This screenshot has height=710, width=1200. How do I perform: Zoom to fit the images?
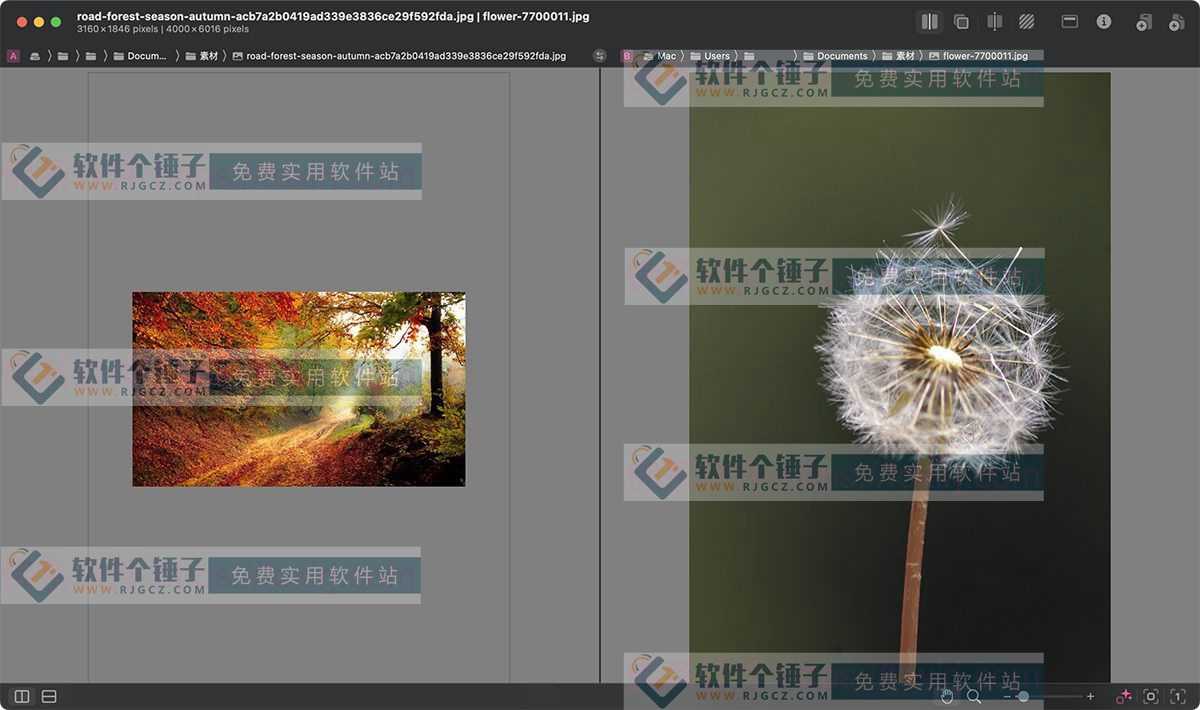point(1151,696)
